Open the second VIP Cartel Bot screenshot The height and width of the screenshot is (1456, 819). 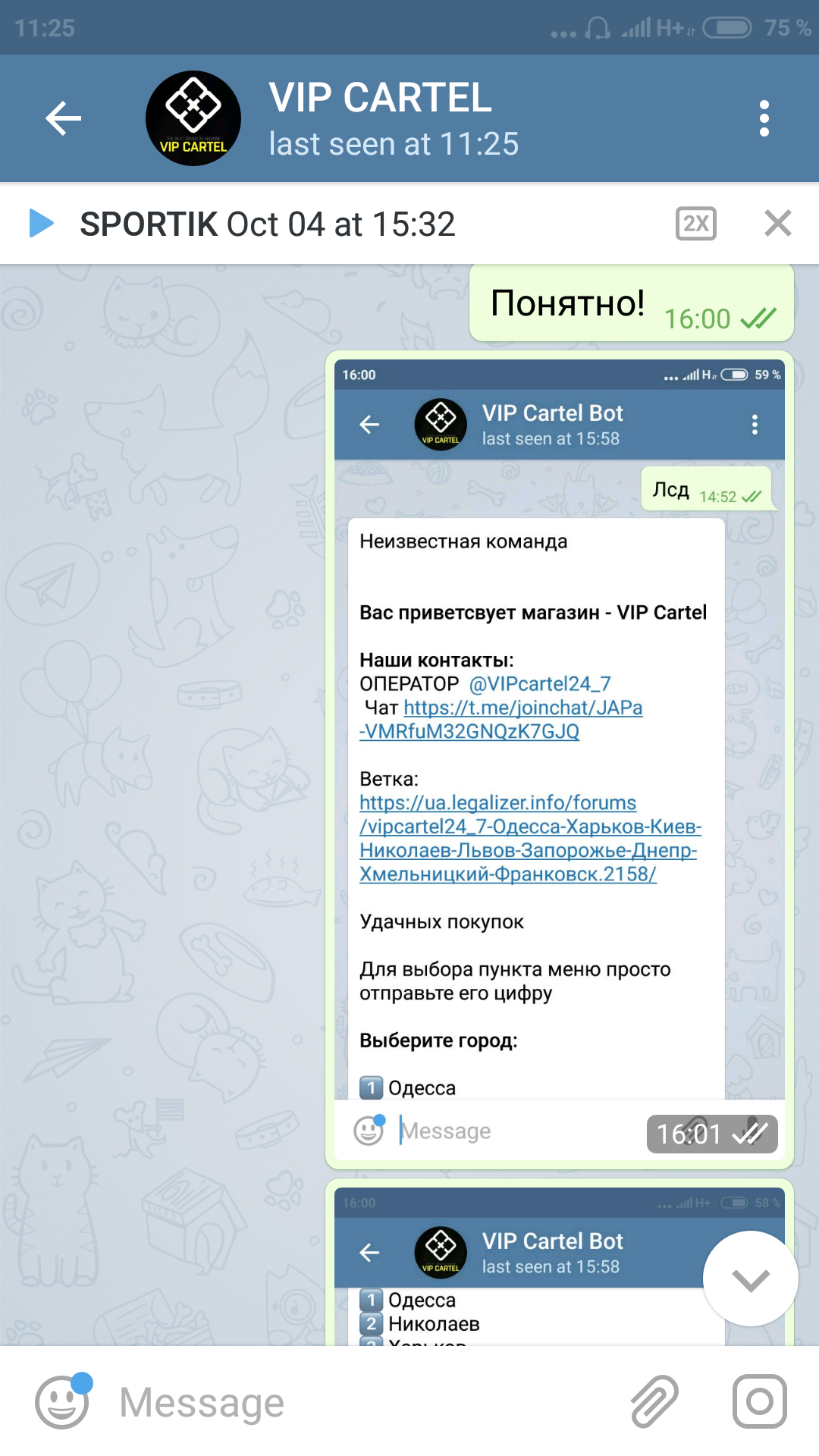coord(560,1266)
